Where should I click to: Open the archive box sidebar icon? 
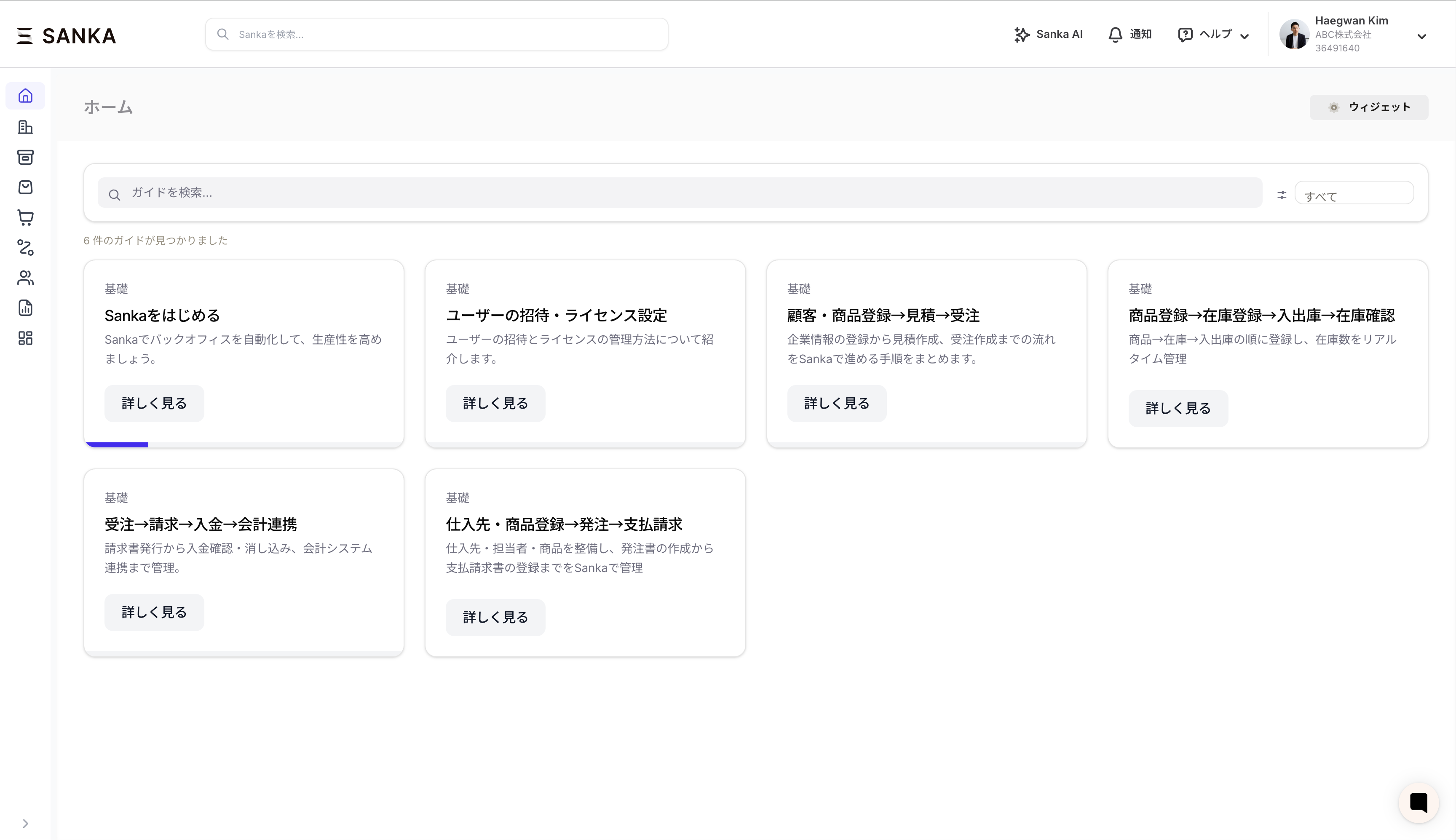click(25, 157)
